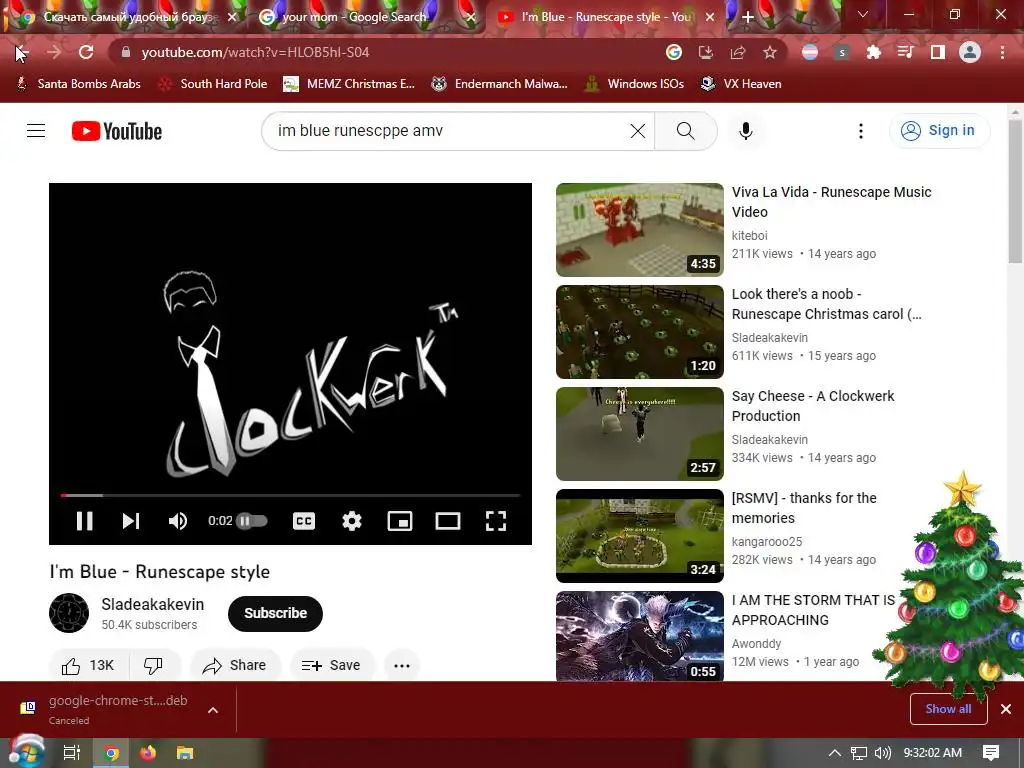Like the video with 13K likes
This screenshot has height=768, width=1024.
click(x=88, y=665)
